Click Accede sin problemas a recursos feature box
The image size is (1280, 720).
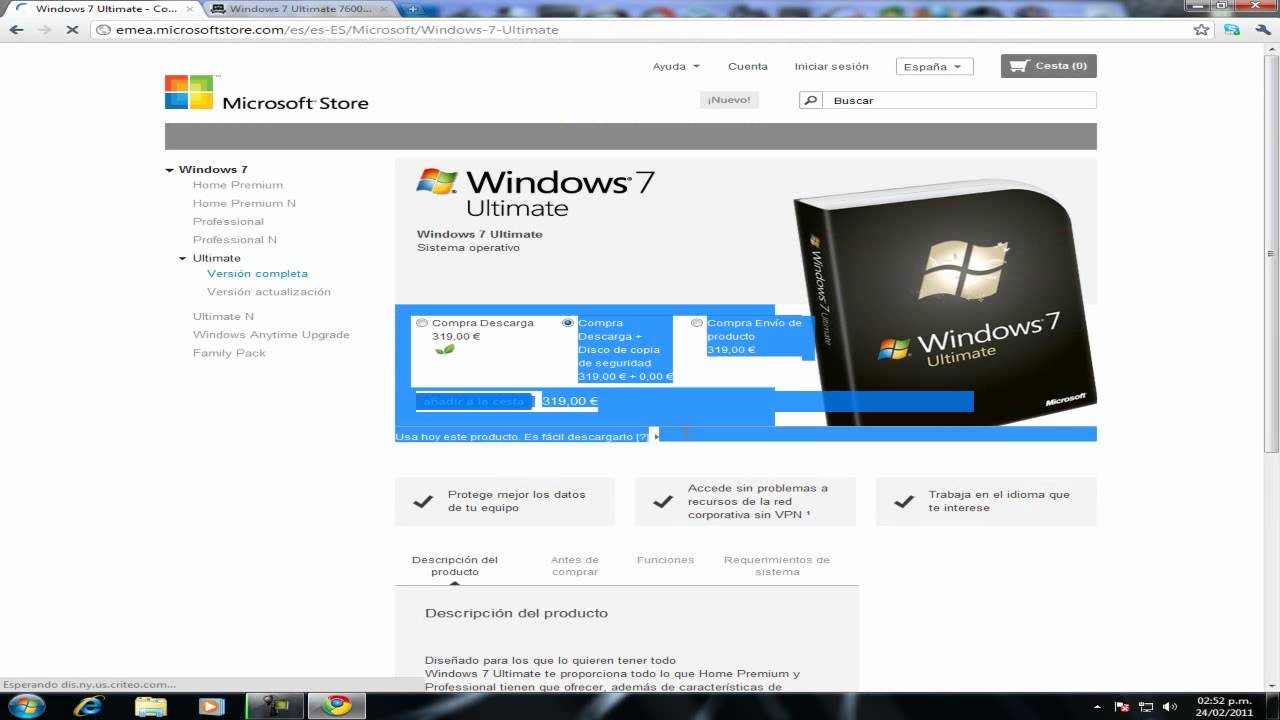[745, 501]
